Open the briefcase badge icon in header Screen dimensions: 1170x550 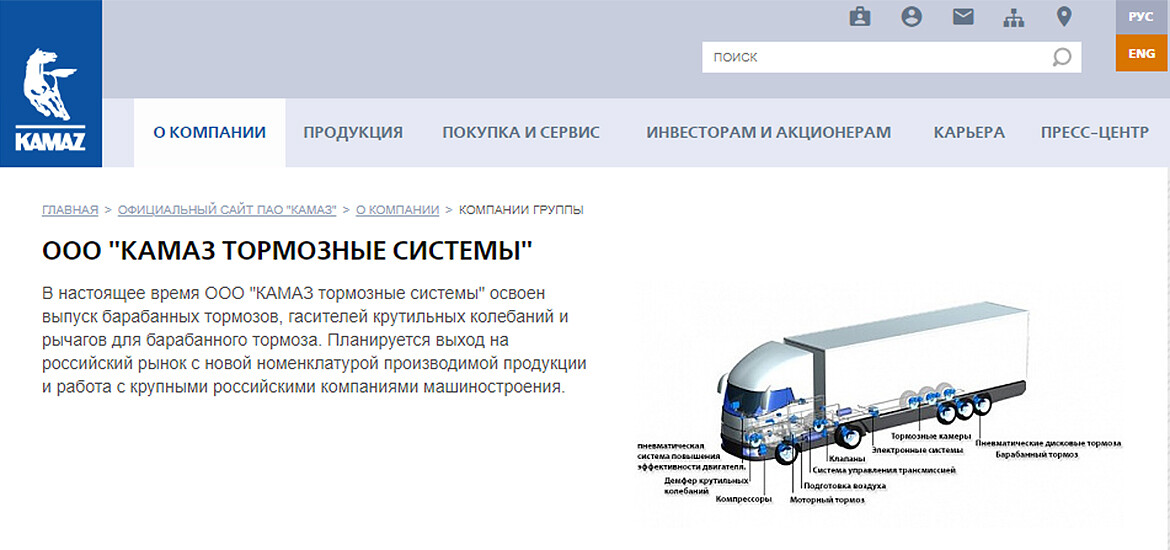tap(859, 17)
